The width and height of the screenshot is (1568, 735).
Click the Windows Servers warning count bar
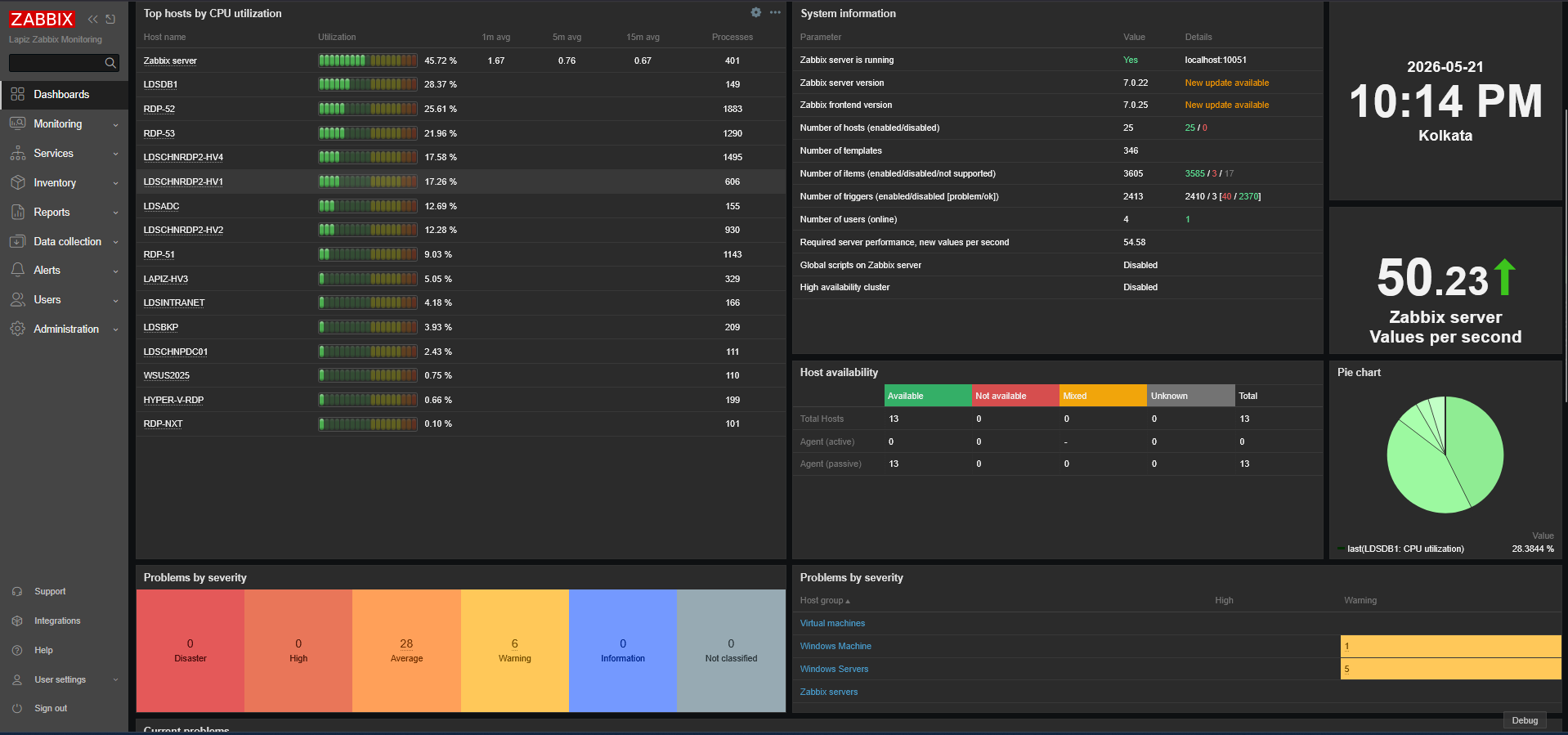[1451, 669]
